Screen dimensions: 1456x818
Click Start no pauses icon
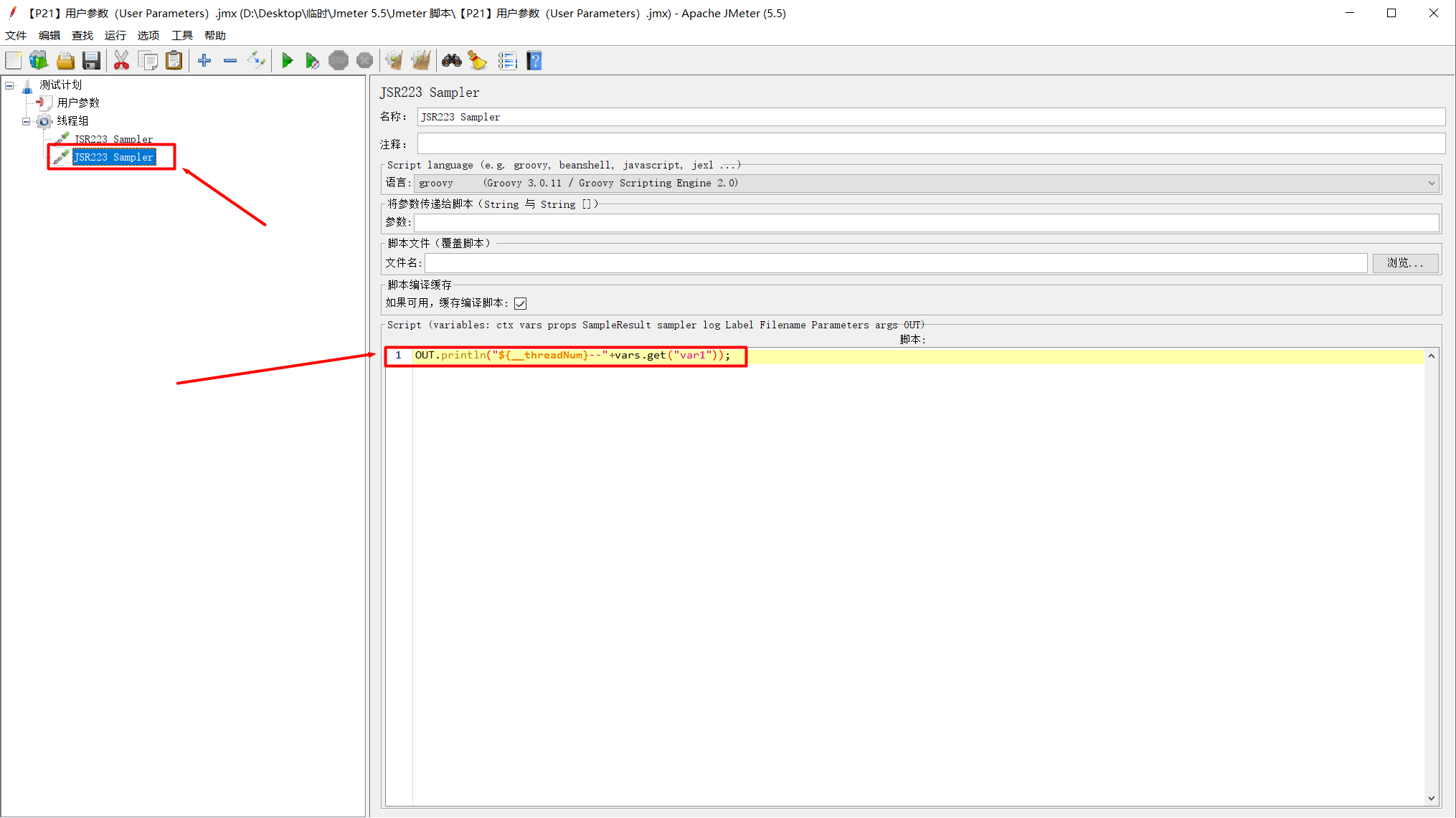click(313, 61)
